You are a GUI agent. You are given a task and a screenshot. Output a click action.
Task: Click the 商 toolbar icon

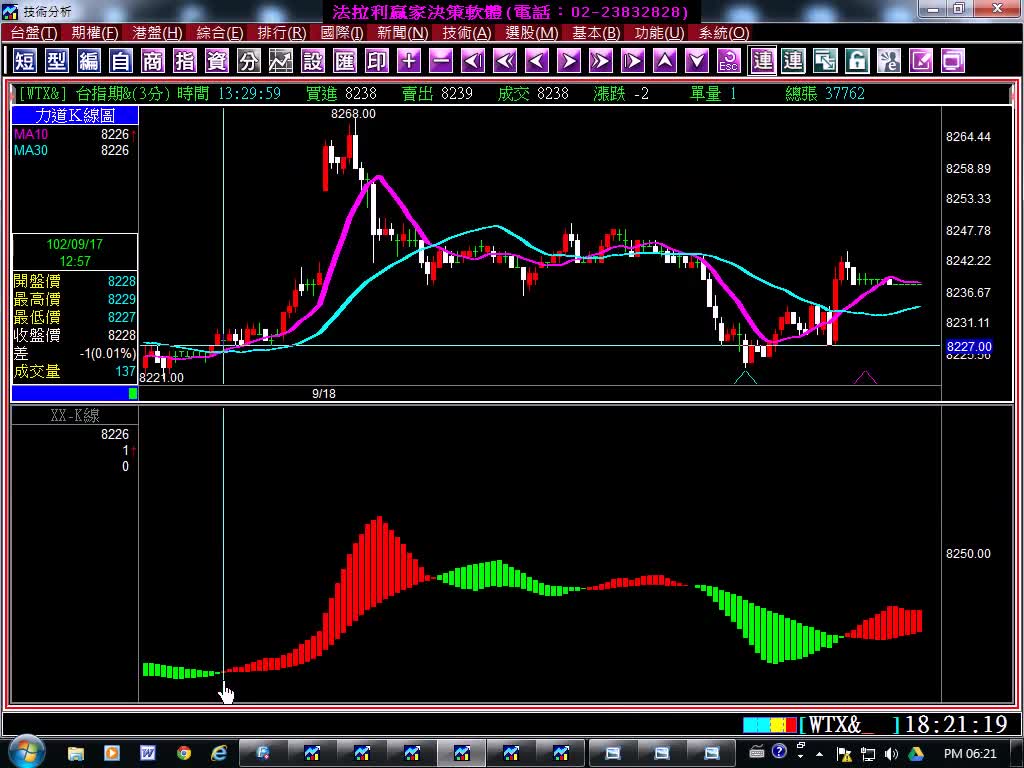(153, 61)
